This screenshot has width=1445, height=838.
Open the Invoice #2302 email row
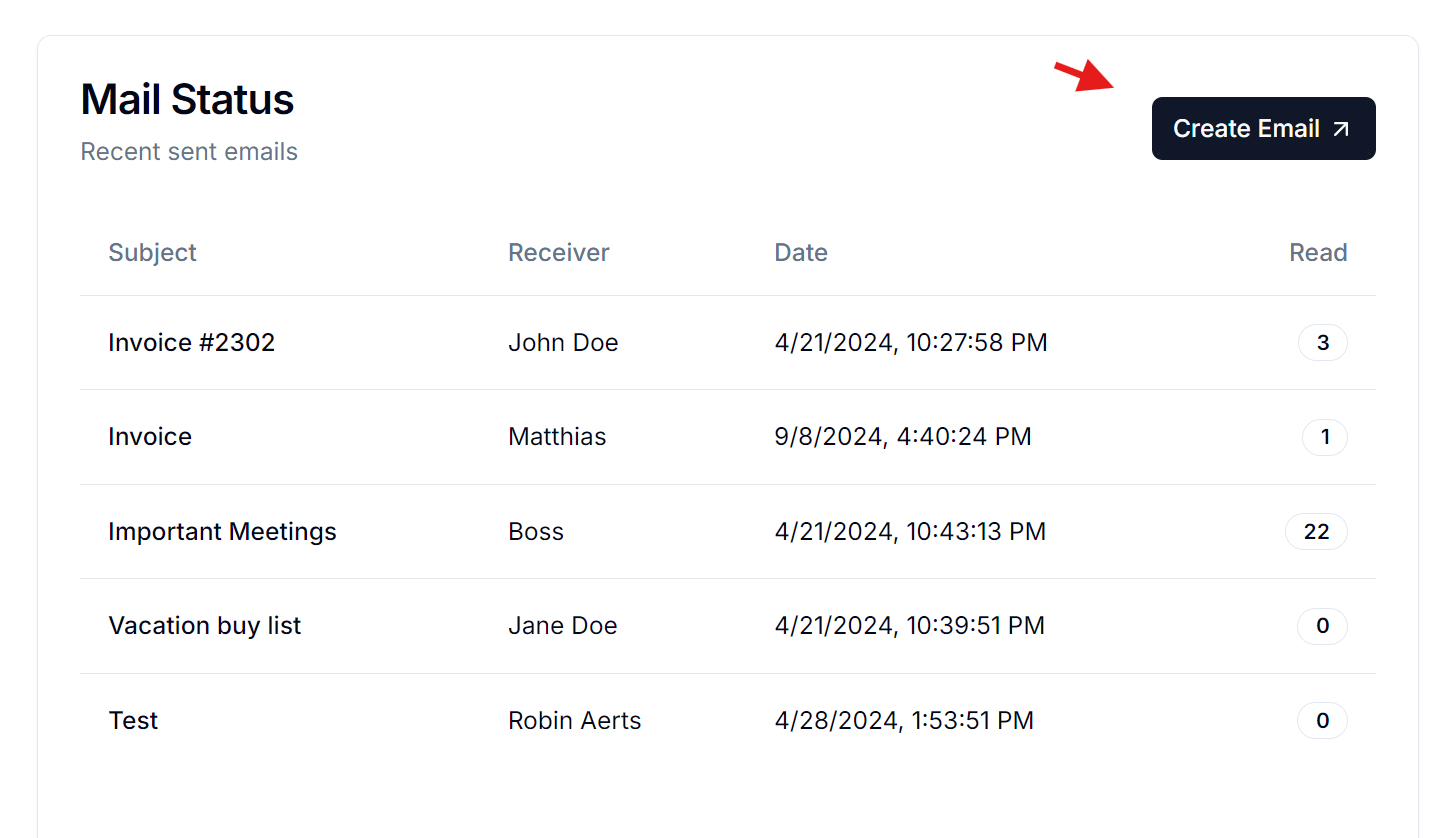click(x=728, y=343)
